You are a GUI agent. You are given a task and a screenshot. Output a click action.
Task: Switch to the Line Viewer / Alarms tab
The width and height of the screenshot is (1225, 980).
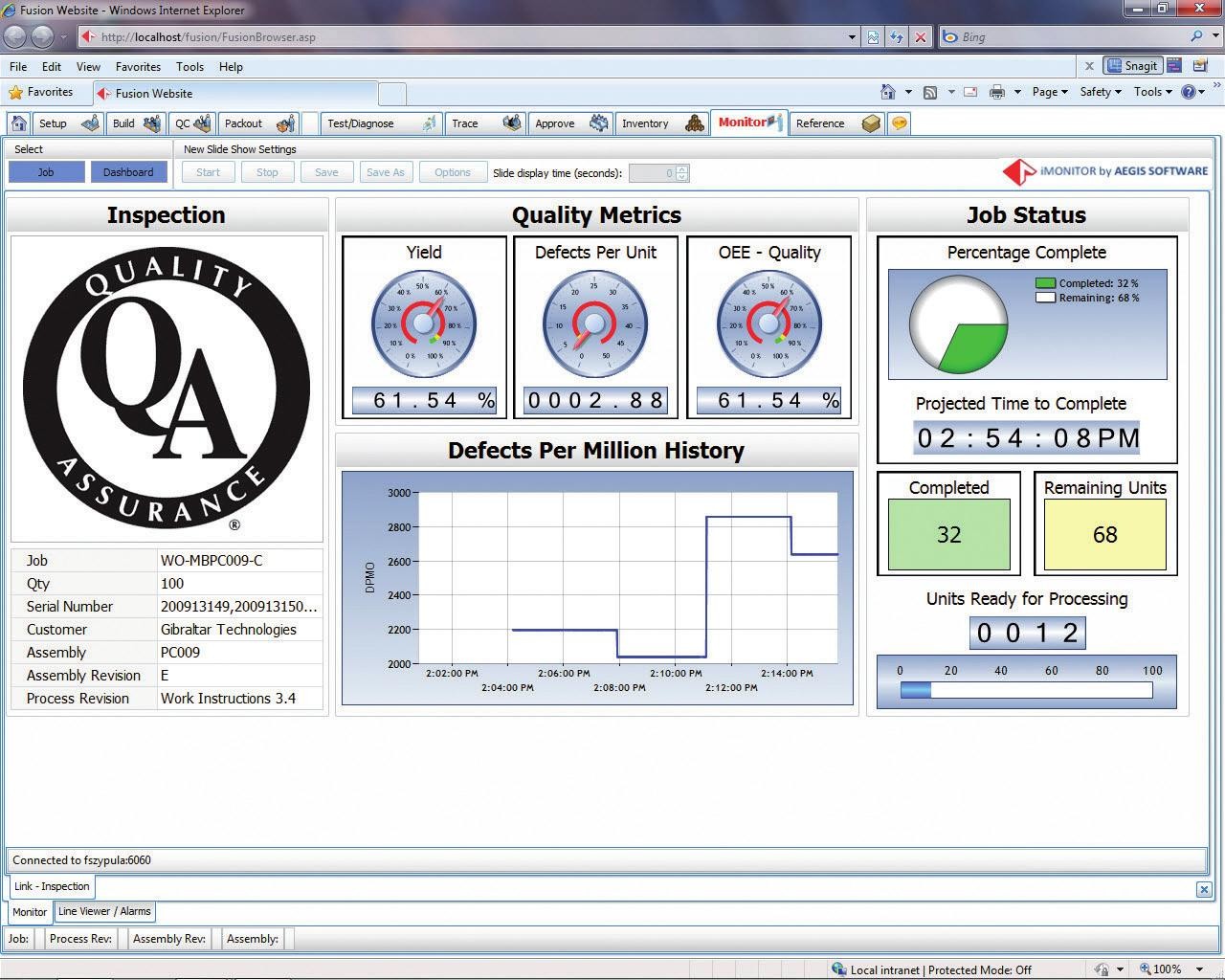pyautogui.click(x=104, y=911)
